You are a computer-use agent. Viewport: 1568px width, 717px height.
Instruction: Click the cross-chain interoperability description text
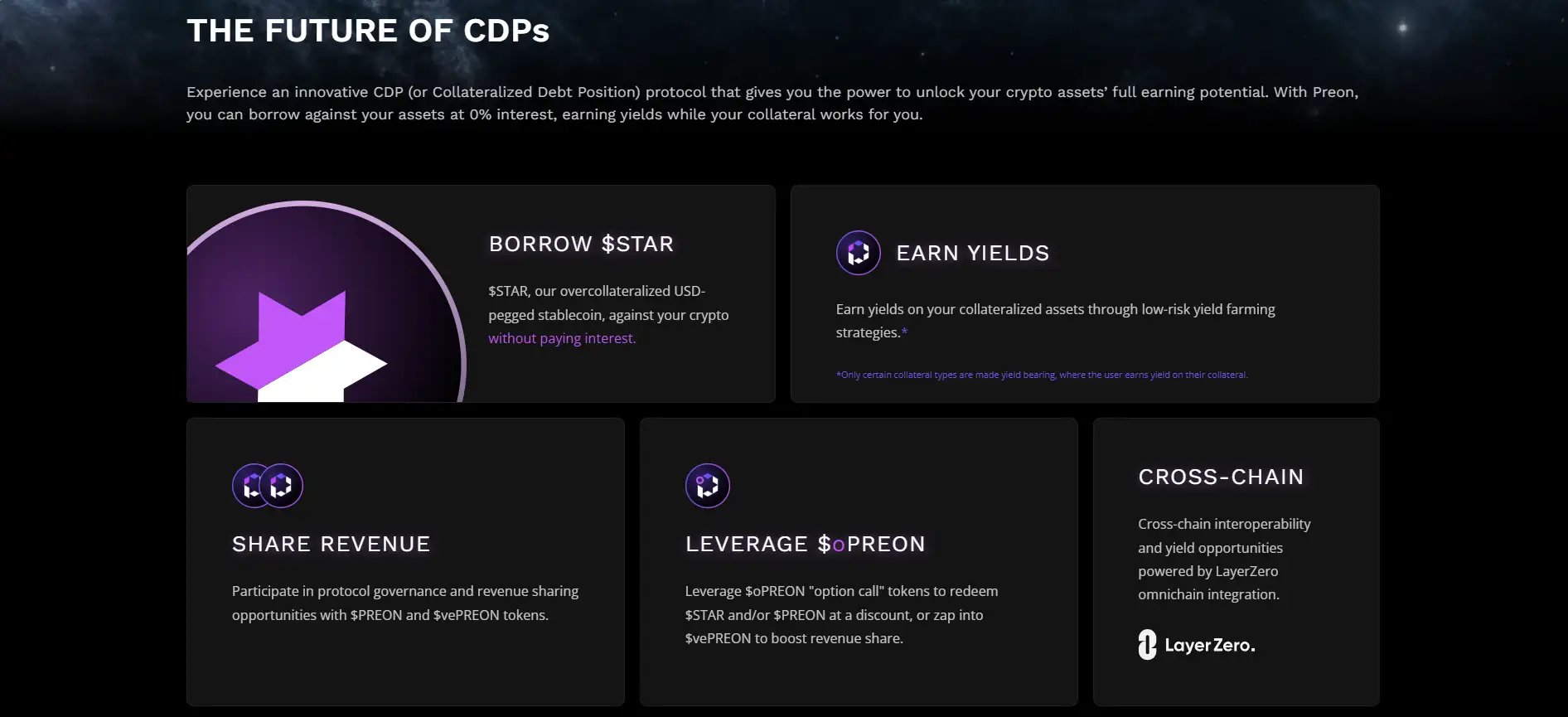[x=1223, y=559]
